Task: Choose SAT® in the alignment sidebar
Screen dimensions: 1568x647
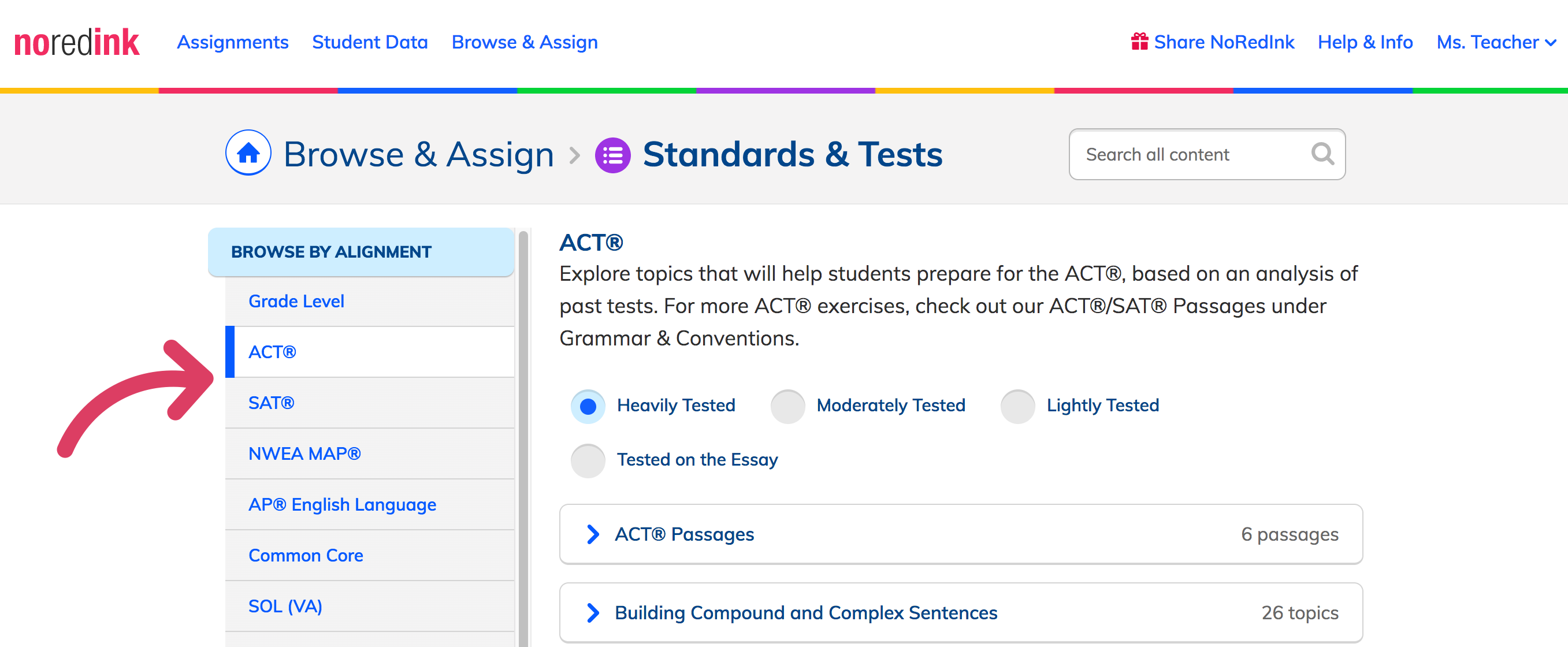Action: [x=370, y=403]
